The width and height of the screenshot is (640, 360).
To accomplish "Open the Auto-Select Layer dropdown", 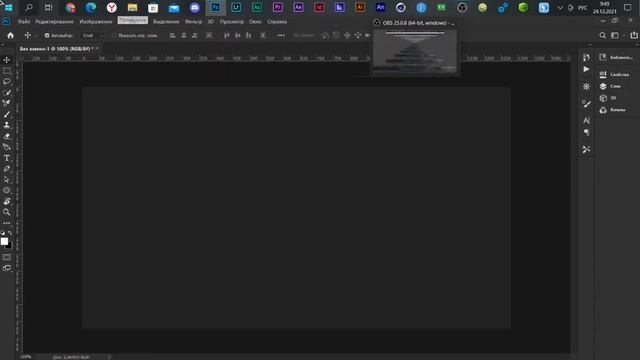I will 92,36.
